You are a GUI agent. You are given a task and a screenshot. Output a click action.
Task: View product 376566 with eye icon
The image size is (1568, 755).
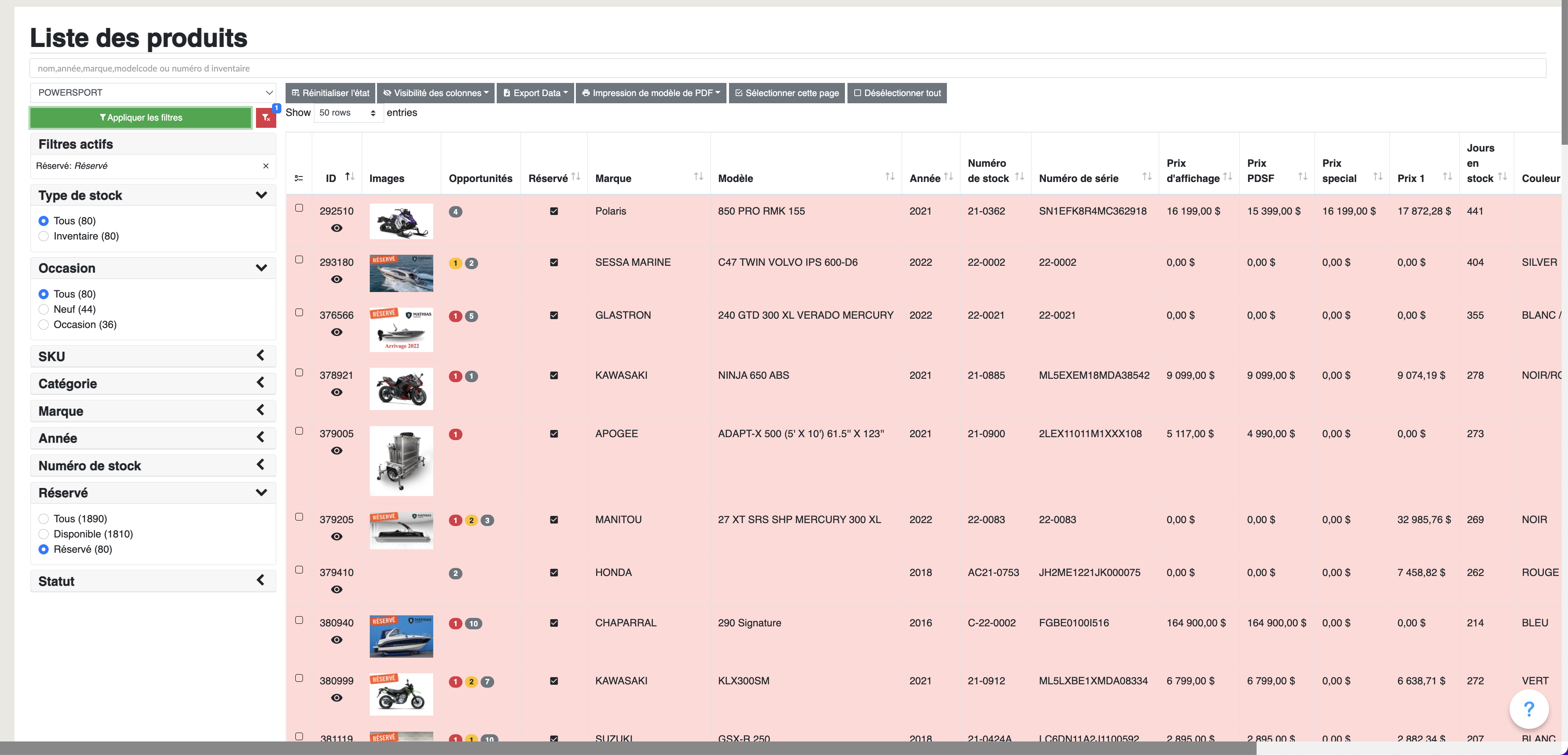(337, 332)
